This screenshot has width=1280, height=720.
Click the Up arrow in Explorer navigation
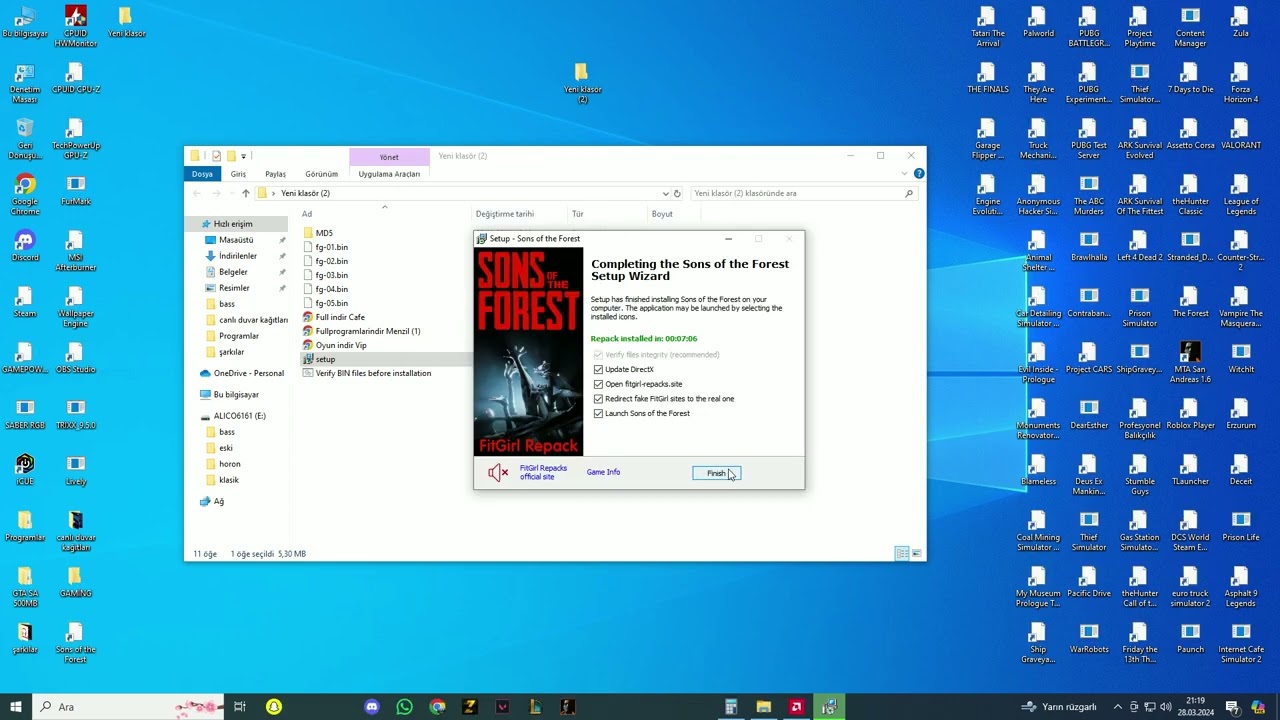(245, 193)
